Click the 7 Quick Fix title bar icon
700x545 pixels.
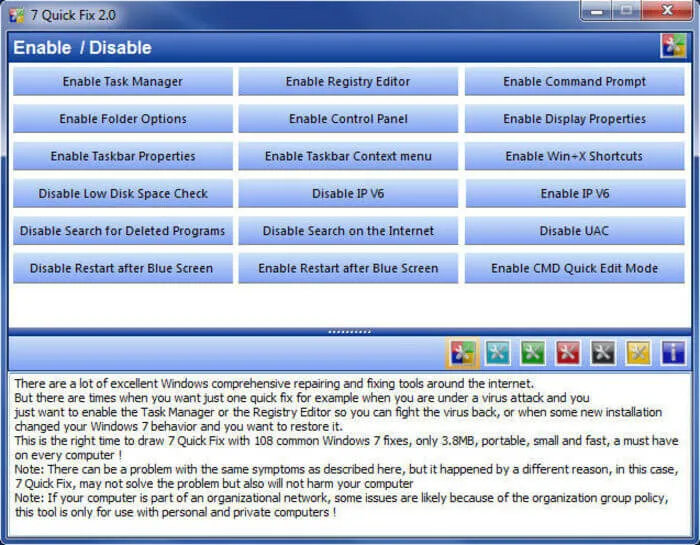click(16, 13)
